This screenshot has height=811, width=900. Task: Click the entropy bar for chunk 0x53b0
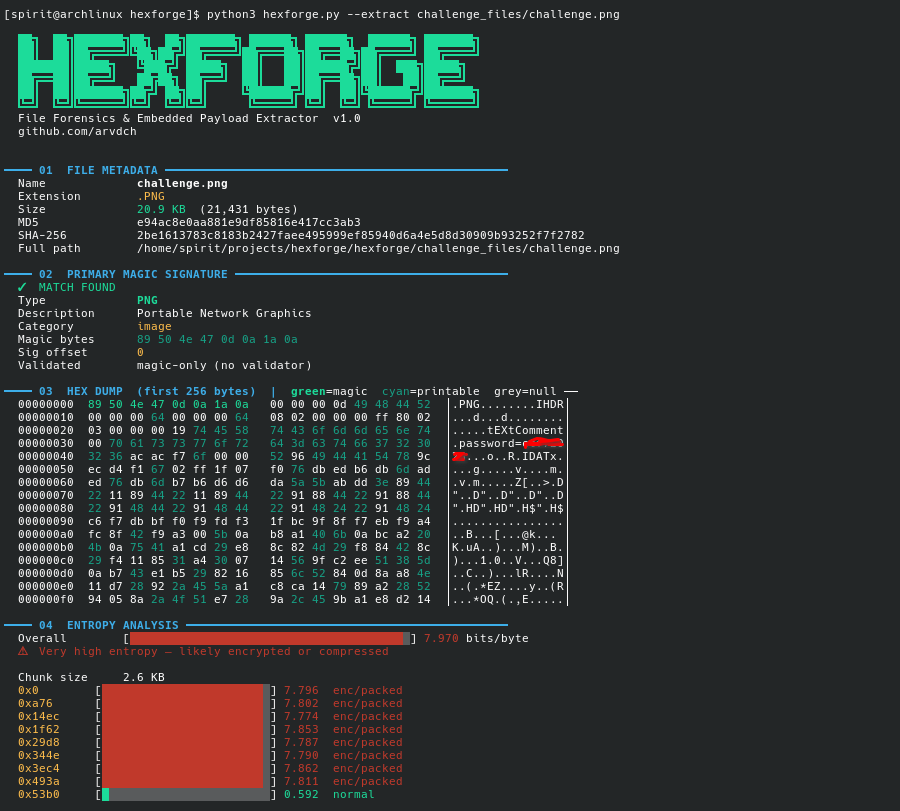(185, 794)
